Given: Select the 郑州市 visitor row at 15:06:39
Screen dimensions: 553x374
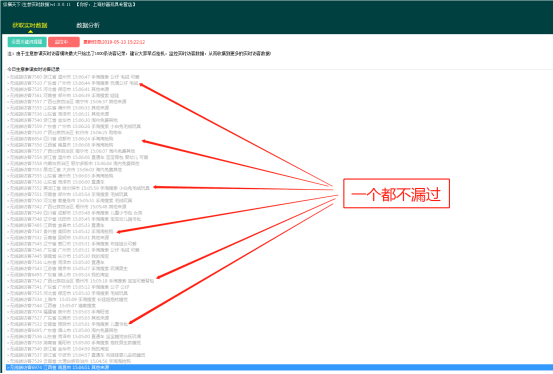Looking at the screenshot, I should pos(63,96).
